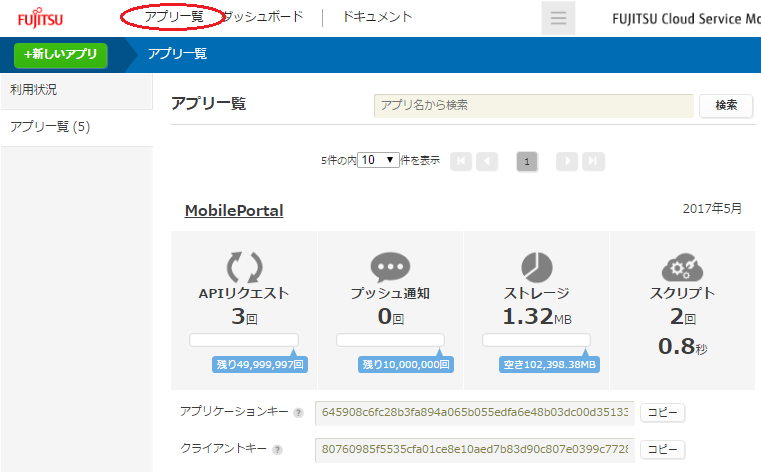
Task: Click the アプリケーションキー value field
Action: coord(475,413)
